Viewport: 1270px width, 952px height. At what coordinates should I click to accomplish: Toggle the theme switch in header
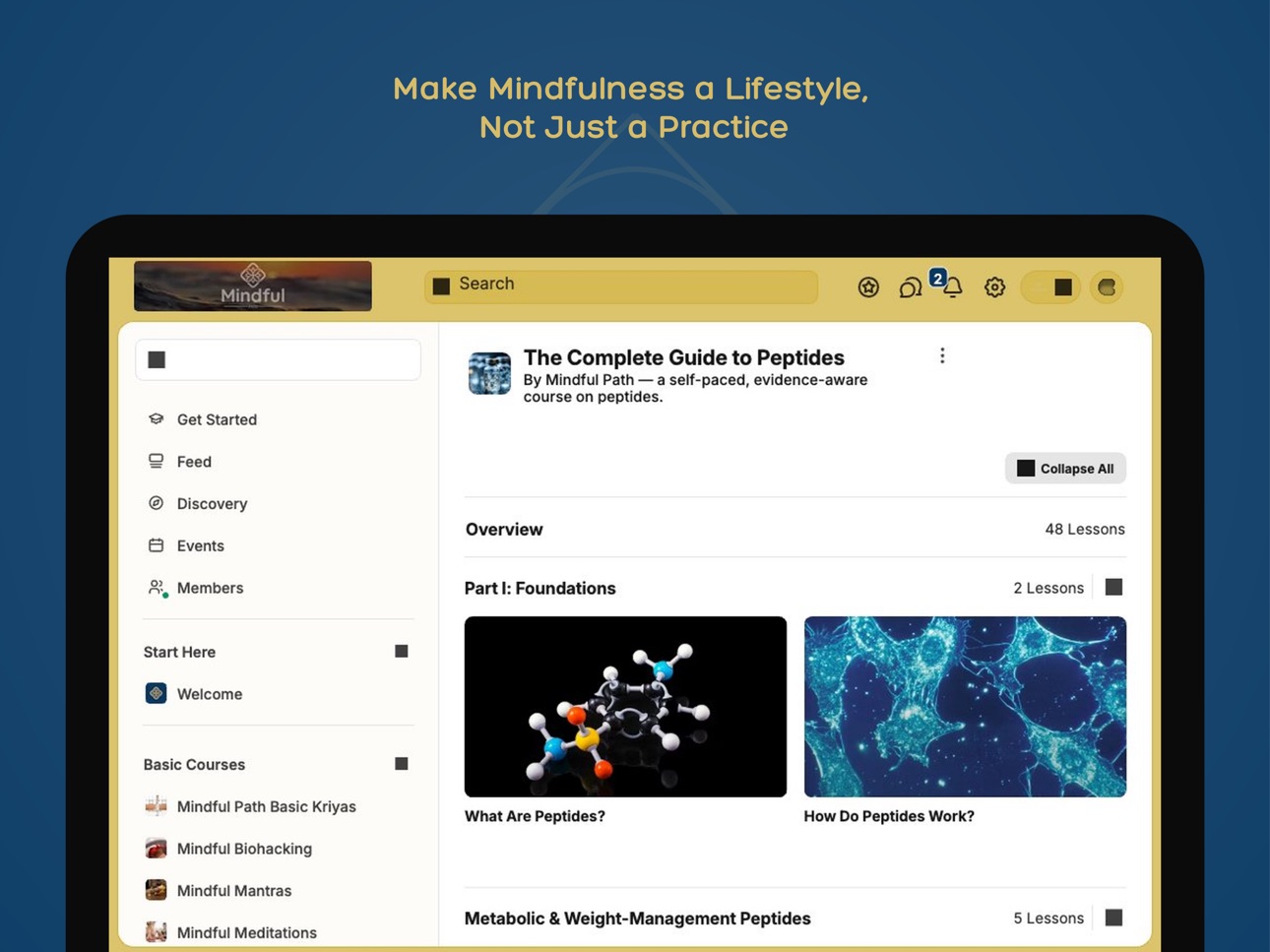click(1051, 287)
